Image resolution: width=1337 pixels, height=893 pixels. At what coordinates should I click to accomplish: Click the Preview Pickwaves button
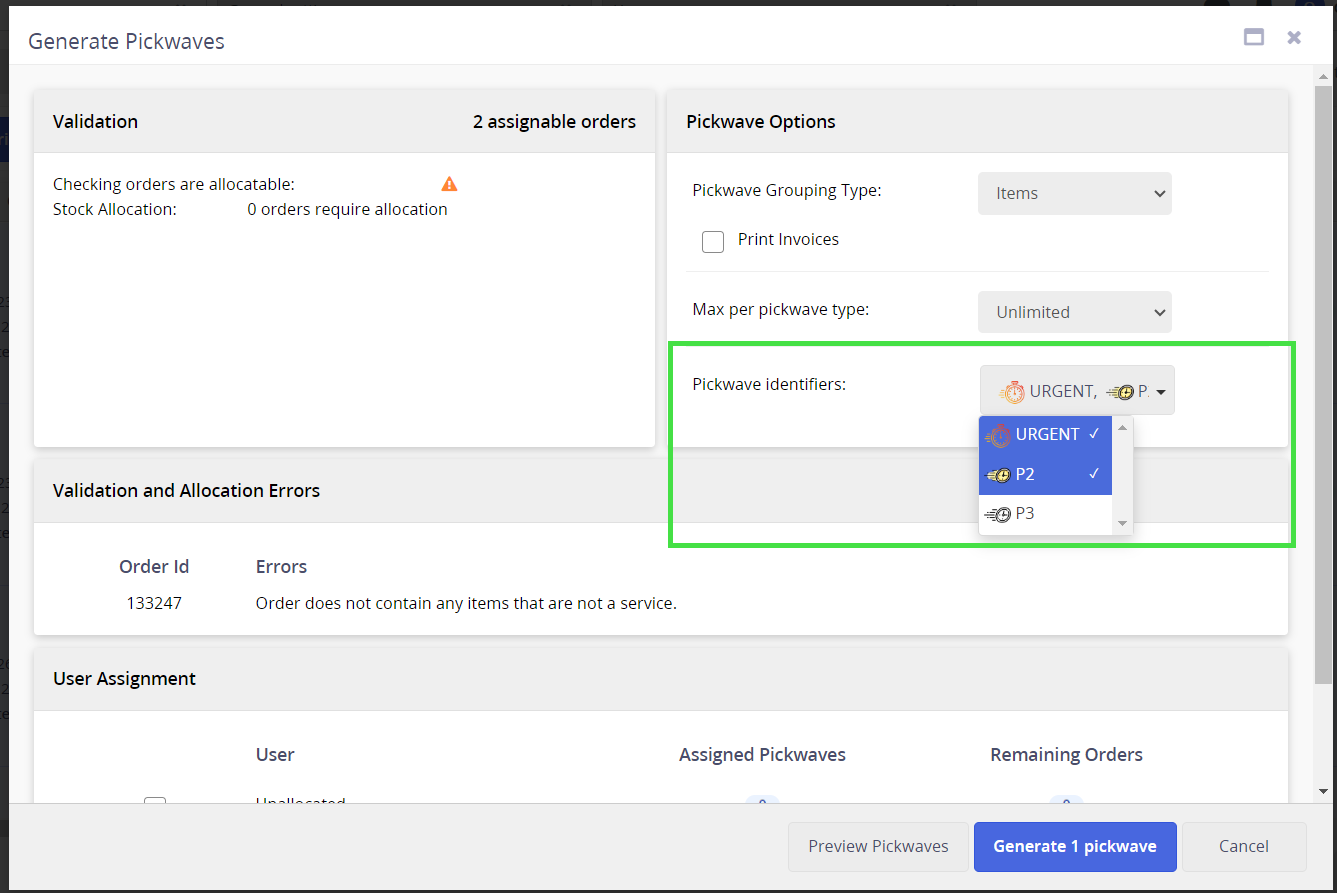click(x=878, y=847)
